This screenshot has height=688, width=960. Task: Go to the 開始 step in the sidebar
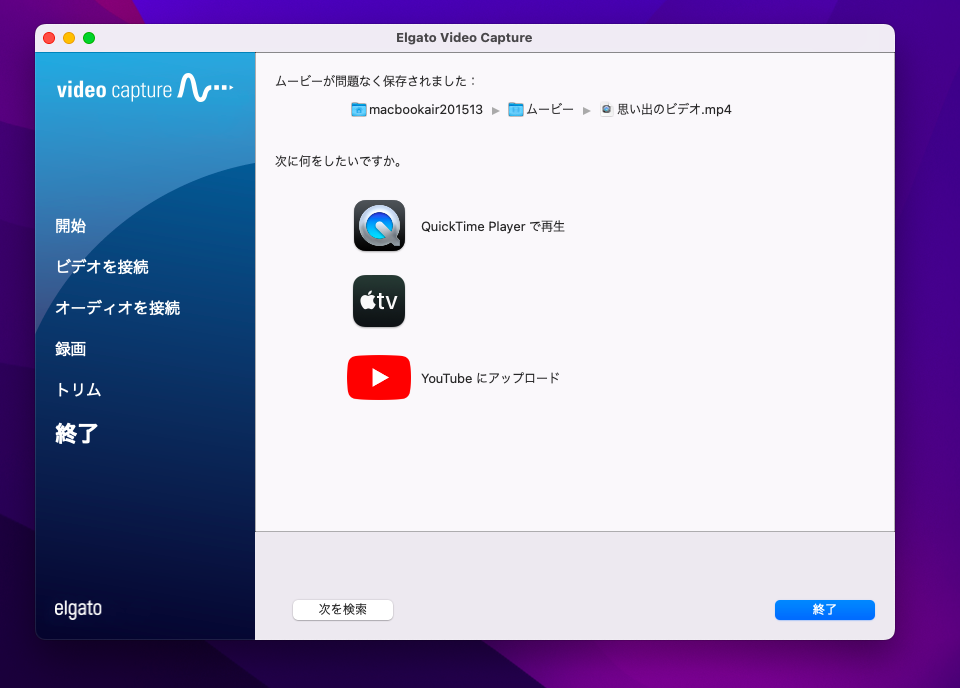pyautogui.click(x=71, y=226)
